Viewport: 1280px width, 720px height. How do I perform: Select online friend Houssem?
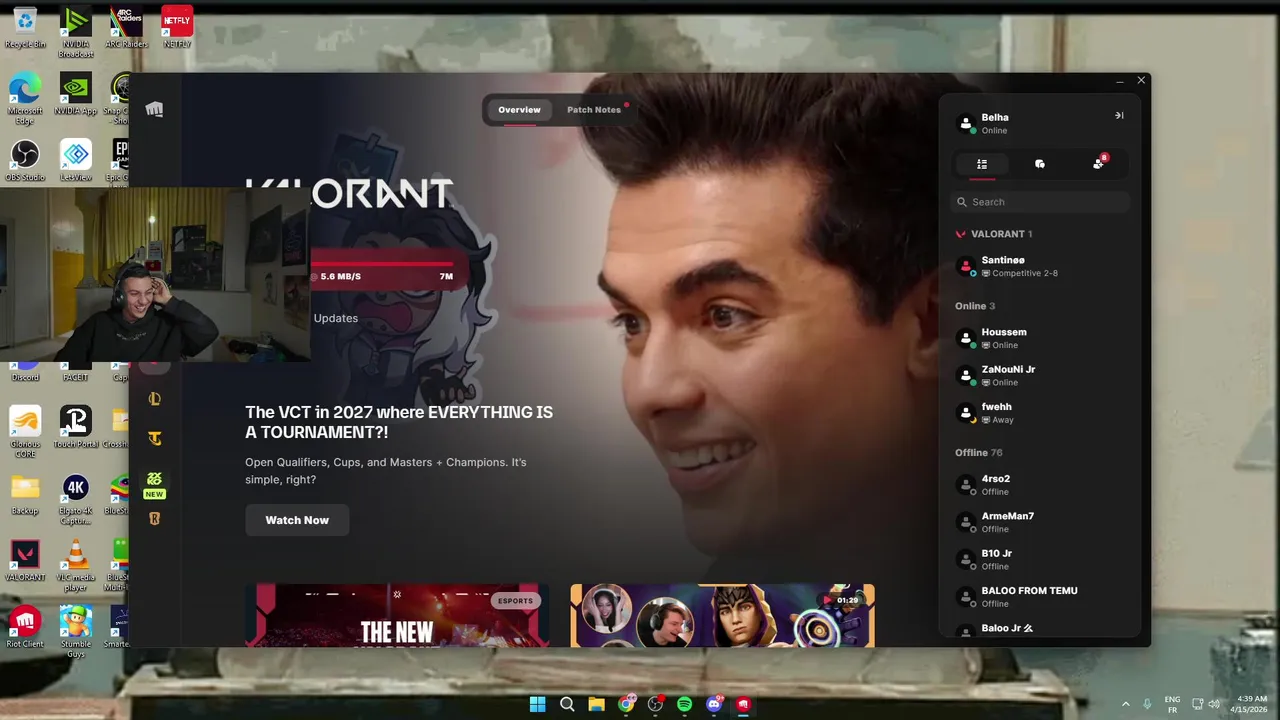point(1040,338)
